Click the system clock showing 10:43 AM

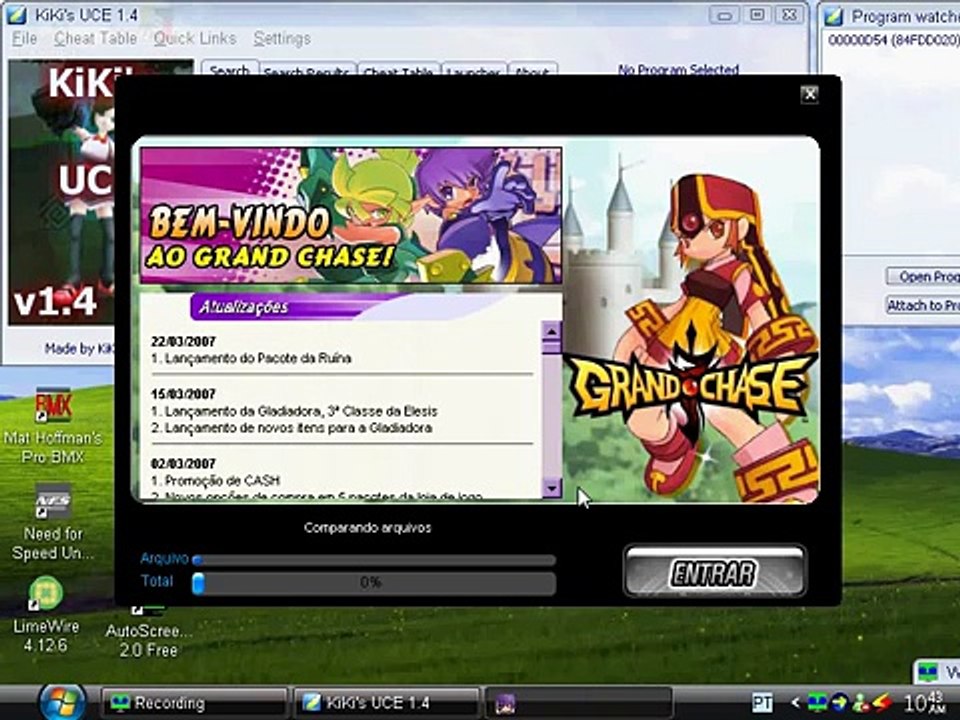926,702
